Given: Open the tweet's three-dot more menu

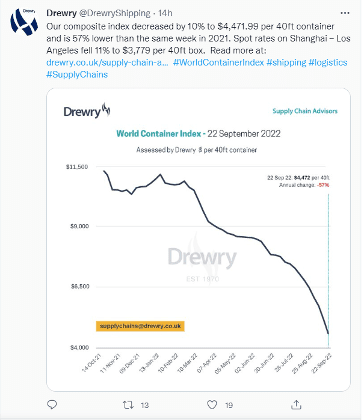Looking at the screenshot, I should 345,13.
